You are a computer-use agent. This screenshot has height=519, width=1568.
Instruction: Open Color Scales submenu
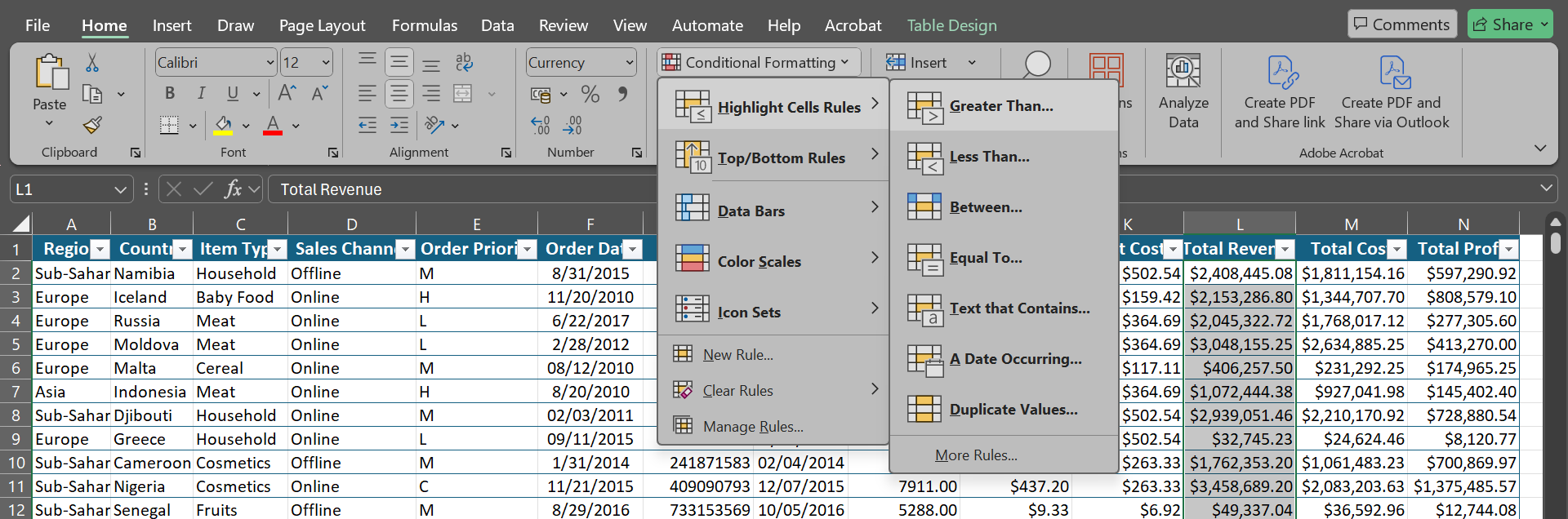click(x=773, y=260)
